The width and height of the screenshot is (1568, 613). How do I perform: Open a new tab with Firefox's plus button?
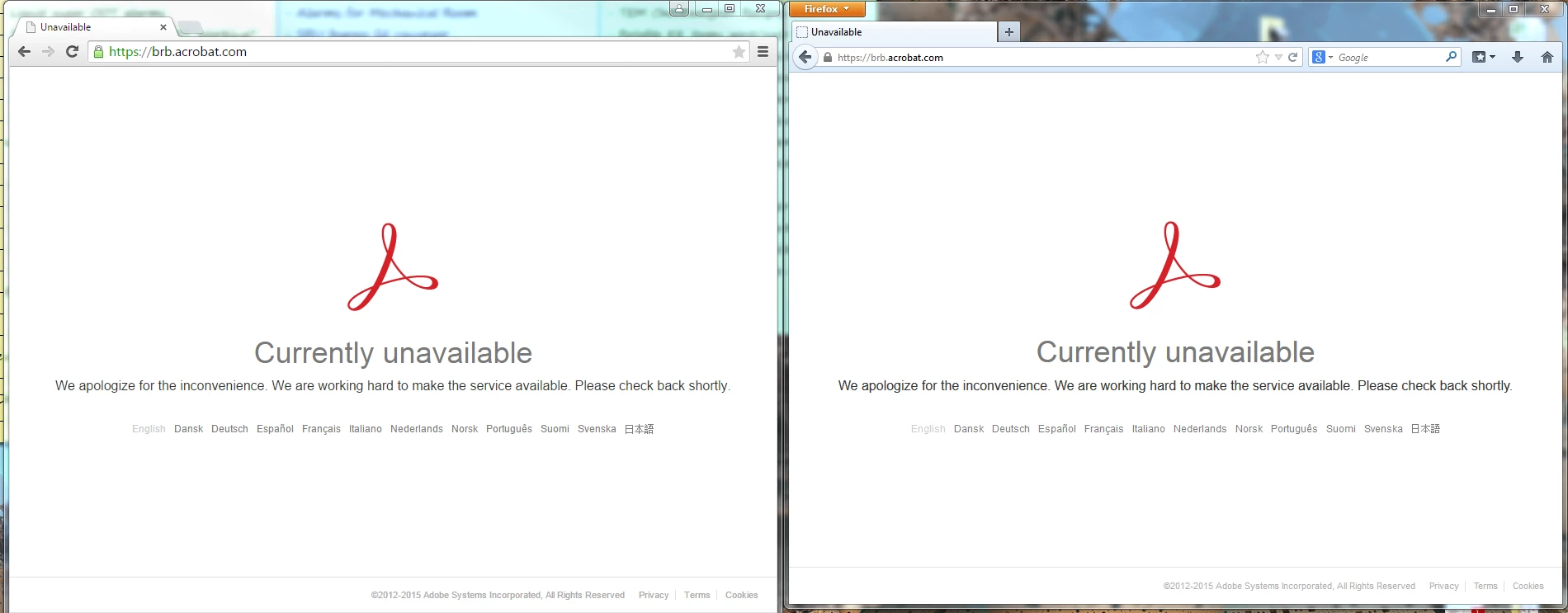pos(1008,32)
